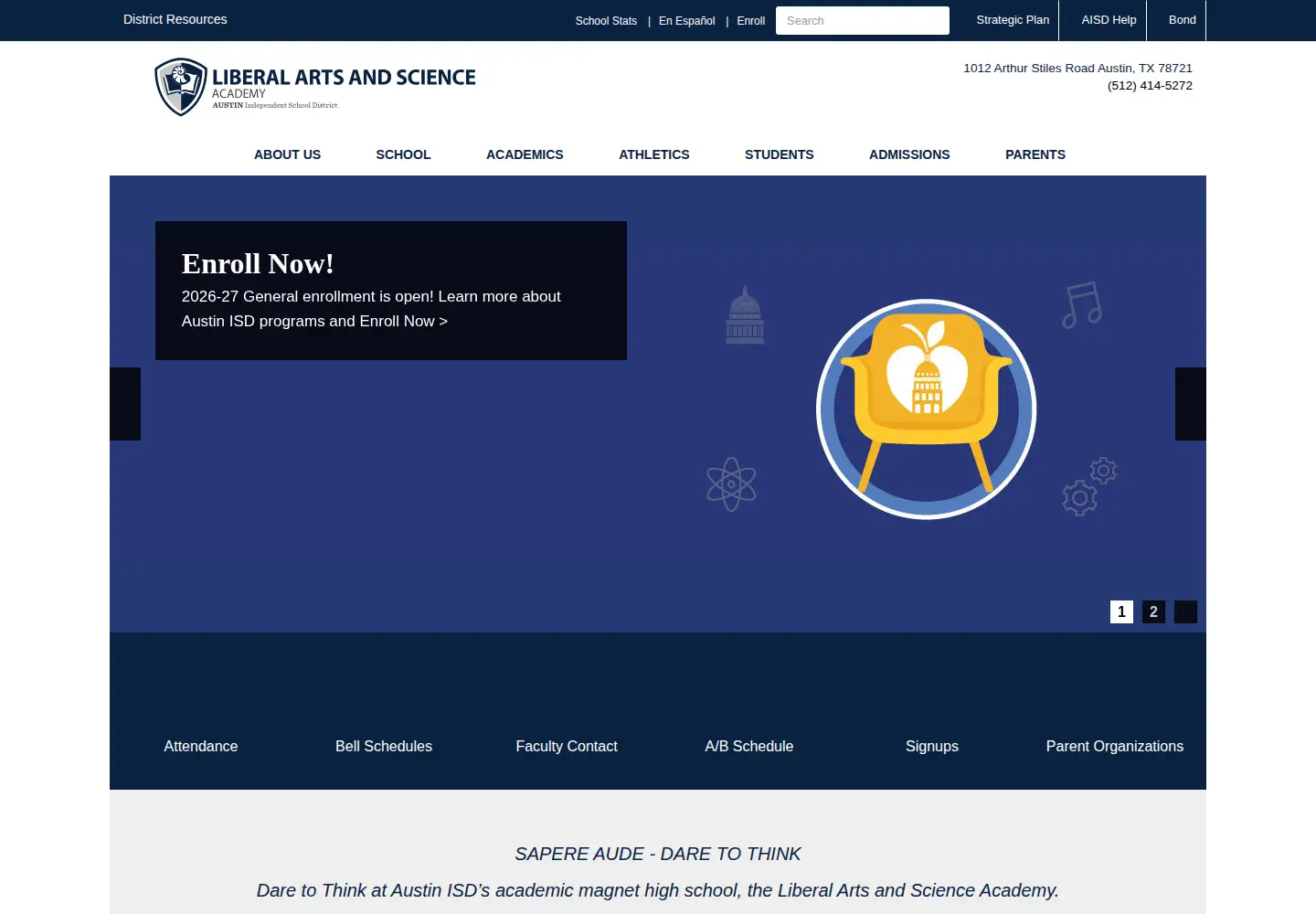This screenshot has height=914, width=1316.
Task: Open the Students menu
Action: [x=780, y=154]
